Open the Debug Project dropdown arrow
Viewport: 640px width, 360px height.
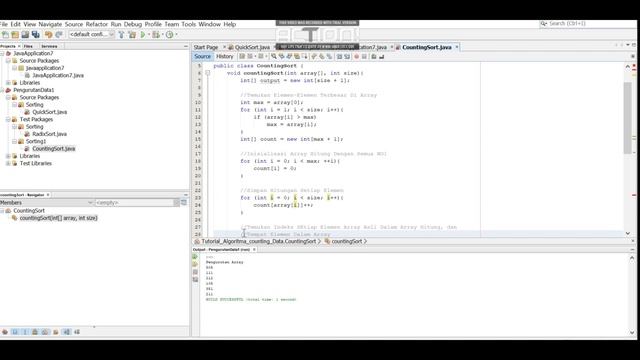[x=162, y=35]
